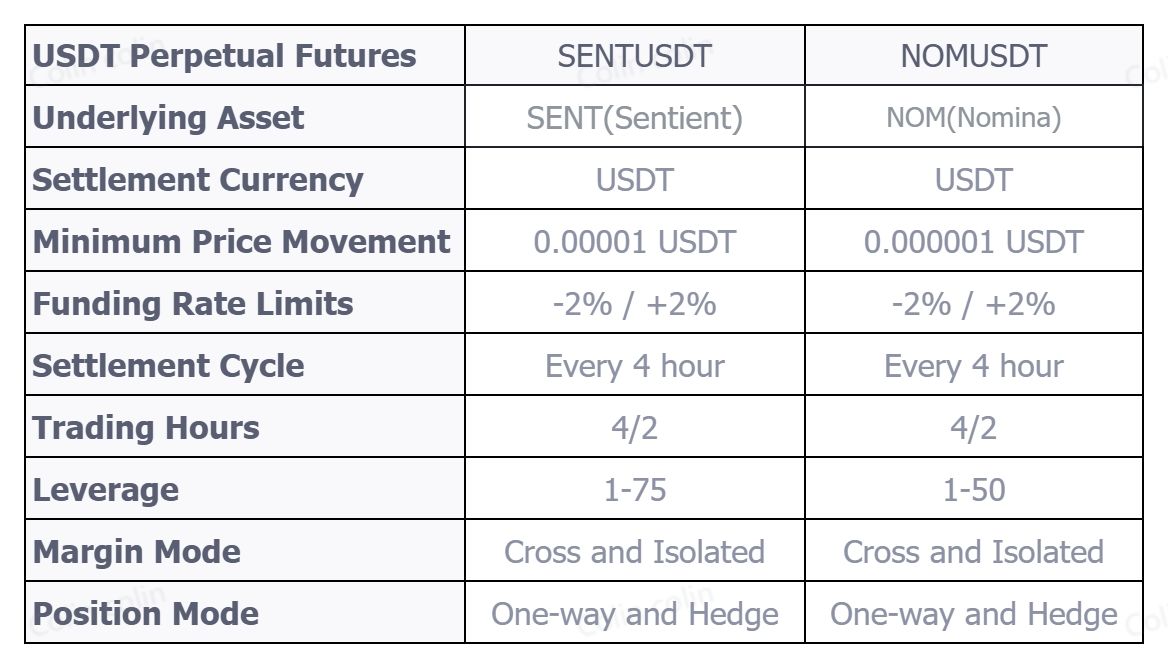1168x668 pixels.
Task: Select the Settlement Currency row label
Action: click(x=198, y=180)
